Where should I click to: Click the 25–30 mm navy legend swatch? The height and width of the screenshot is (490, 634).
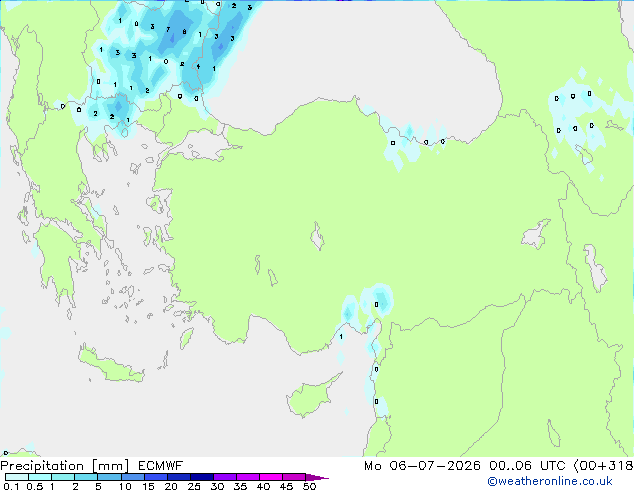pyautogui.click(x=202, y=477)
